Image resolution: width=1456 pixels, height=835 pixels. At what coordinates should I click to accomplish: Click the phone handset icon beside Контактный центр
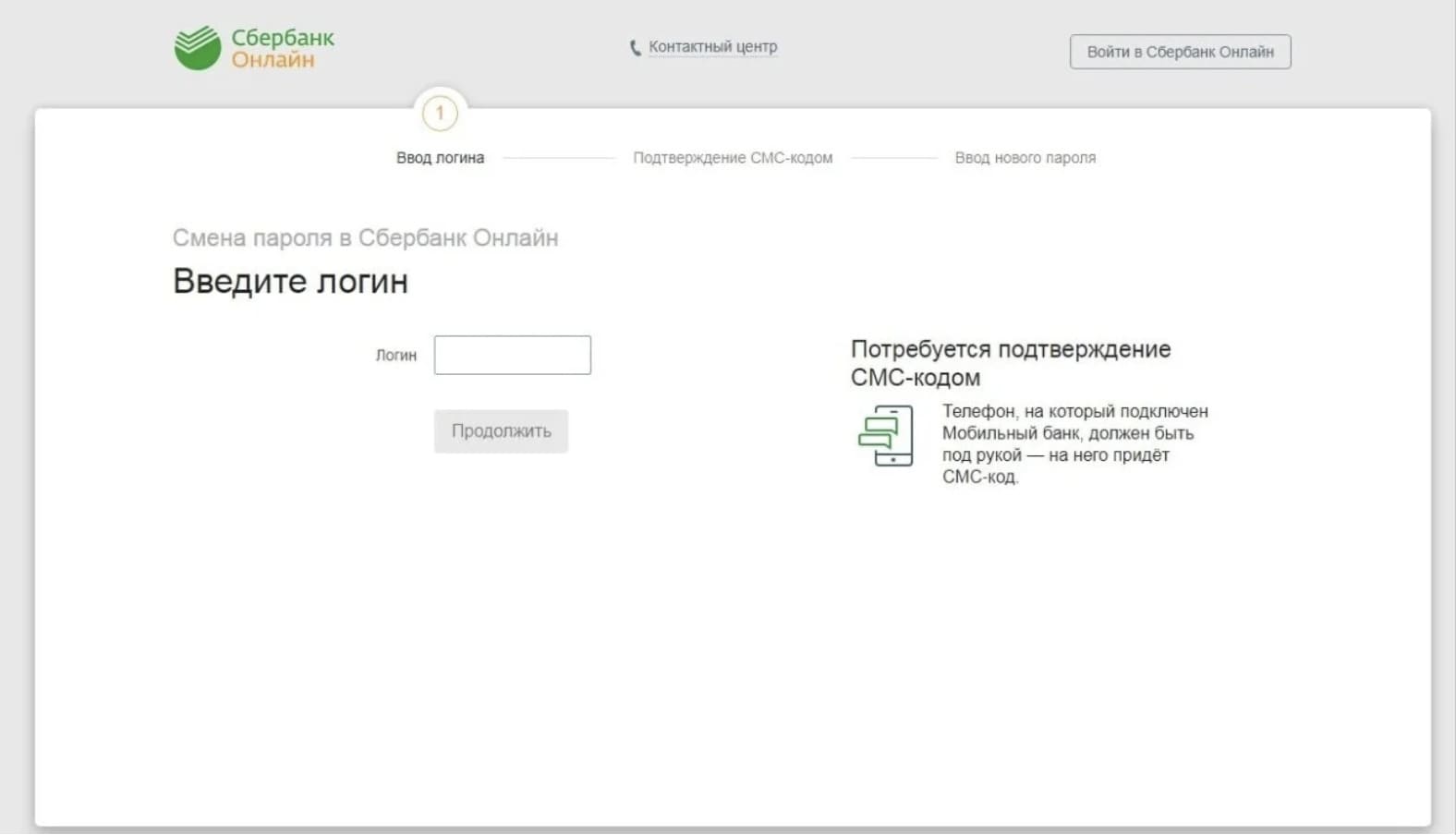635,48
